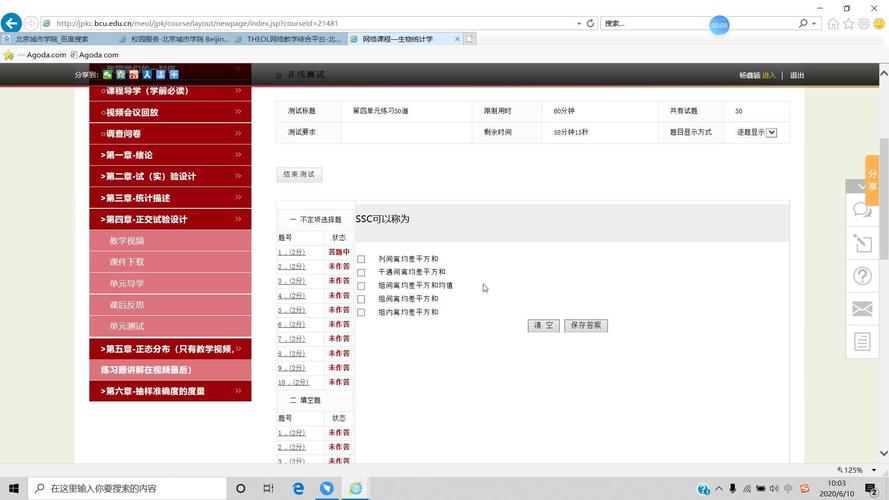Open 单元测试 in the chapter four submenu
The width and height of the screenshot is (889, 500).
click(127, 326)
